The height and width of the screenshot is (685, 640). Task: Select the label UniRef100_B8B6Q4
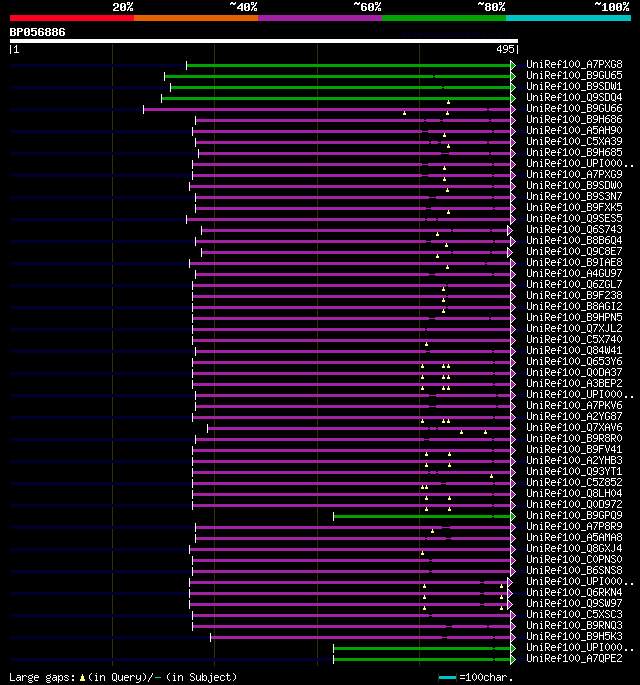click(x=574, y=241)
